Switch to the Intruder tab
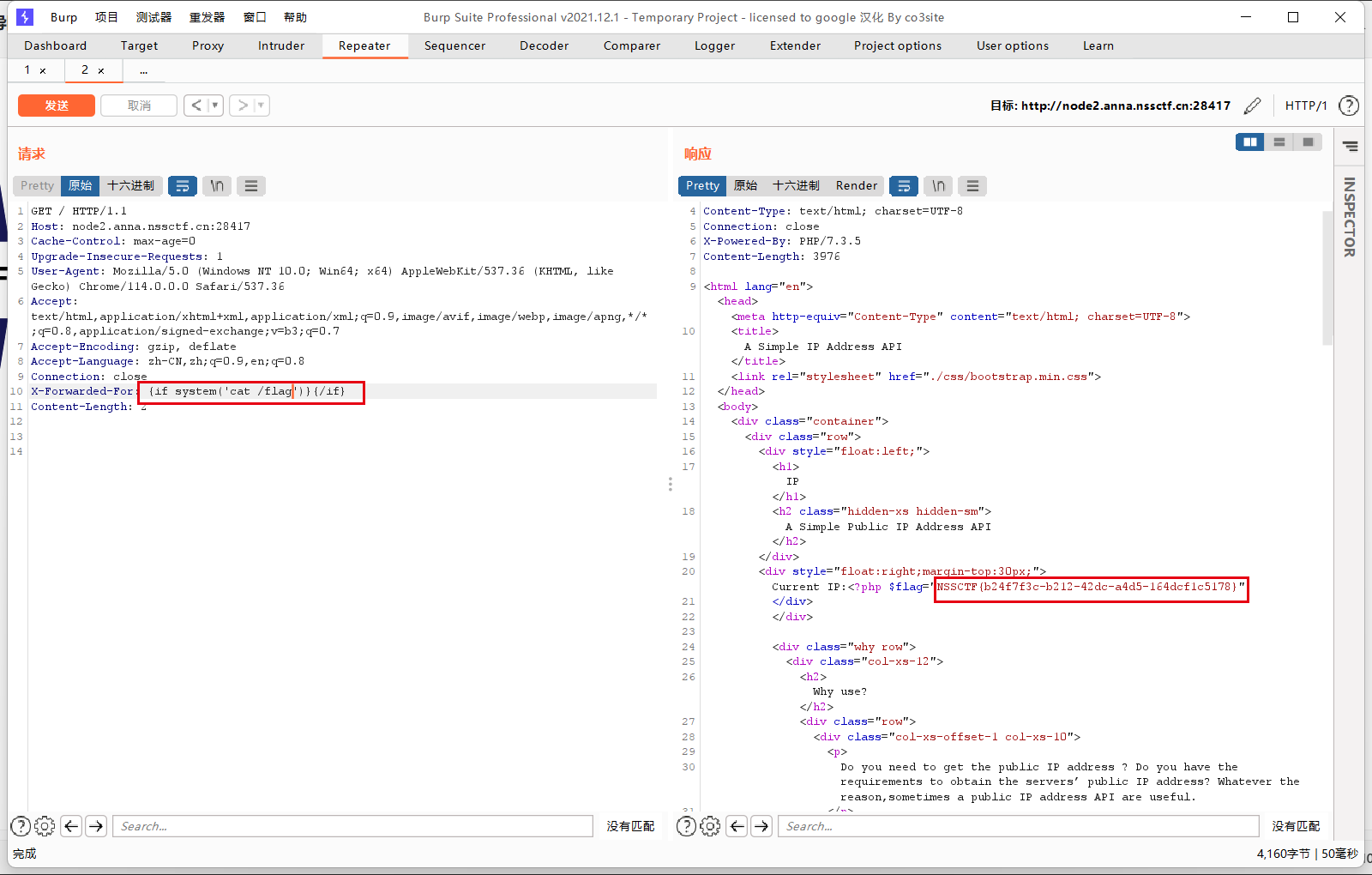This screenshot has height=875, width=1372. (x=281, y=45)
